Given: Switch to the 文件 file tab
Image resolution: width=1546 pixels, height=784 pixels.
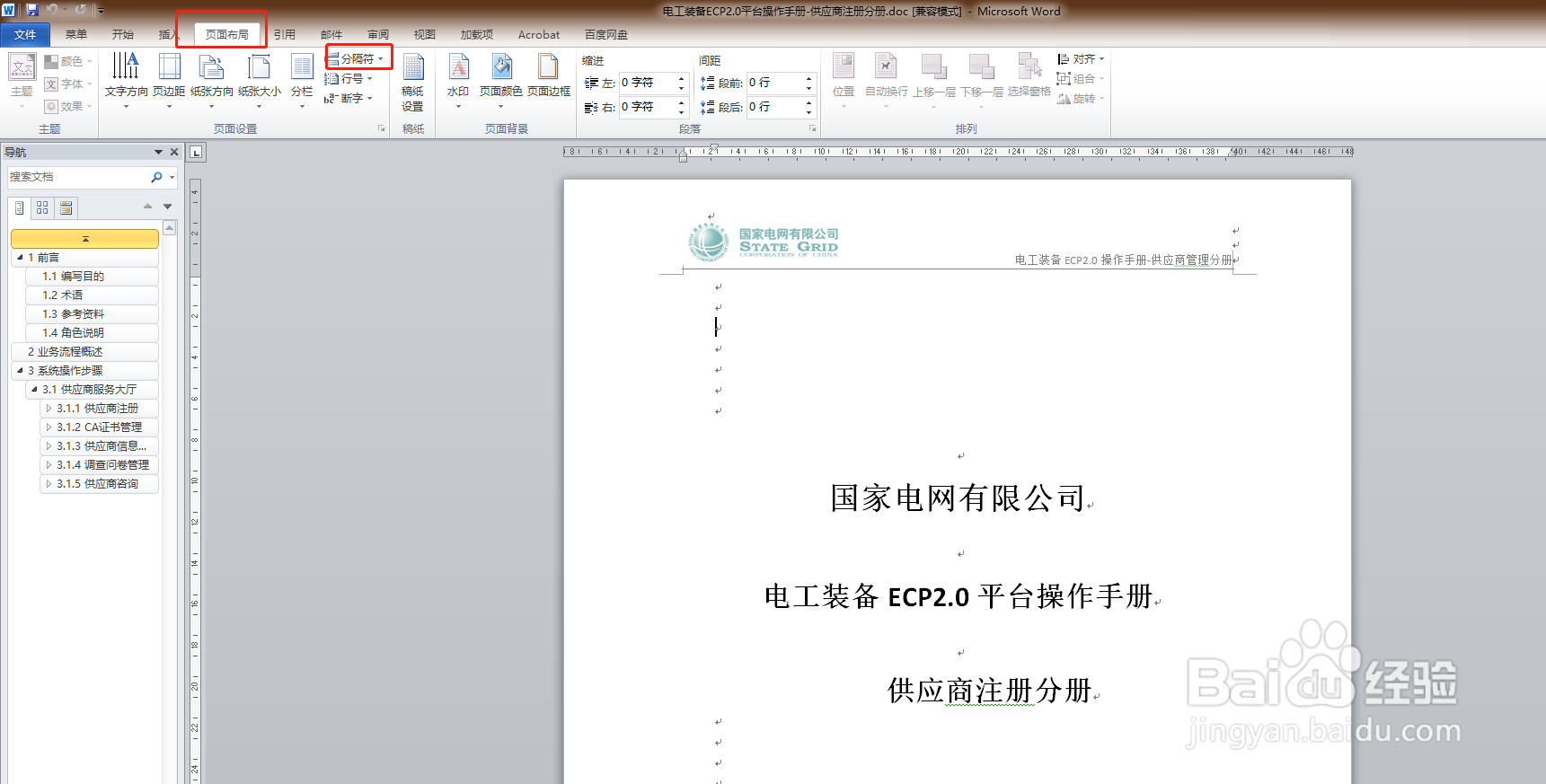Looking at the screenshot, I should tap(25, 34).
